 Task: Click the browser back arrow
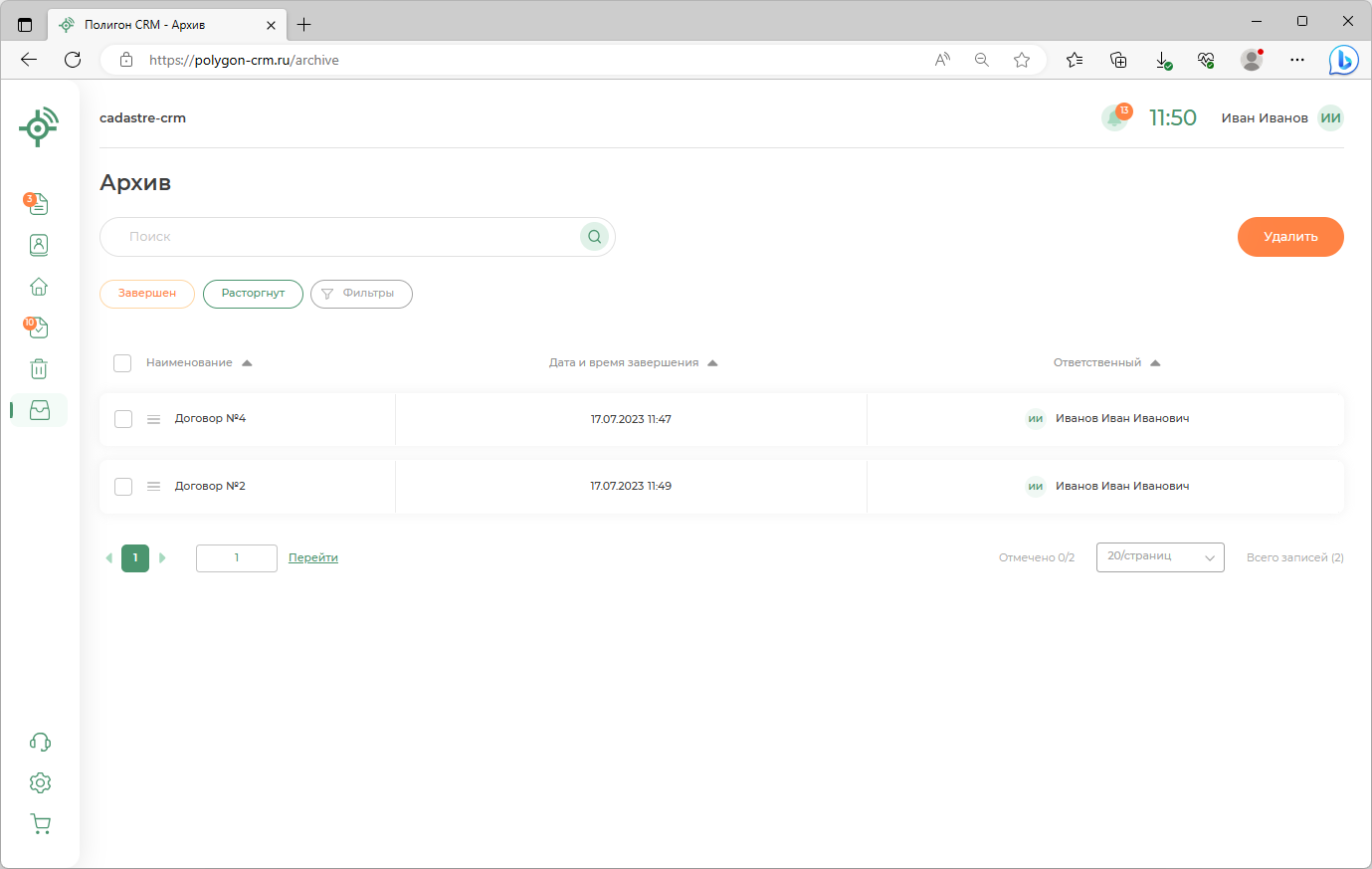coord(29,60)
